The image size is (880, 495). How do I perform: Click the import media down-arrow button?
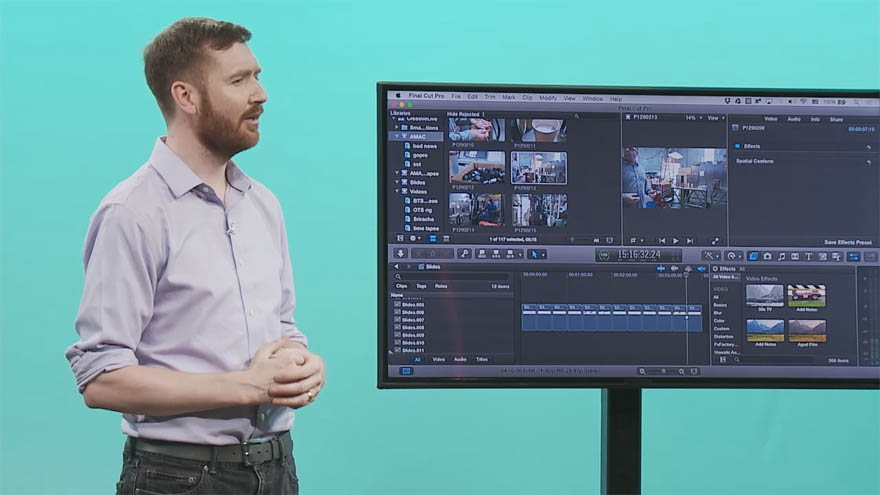coord(401,254)
